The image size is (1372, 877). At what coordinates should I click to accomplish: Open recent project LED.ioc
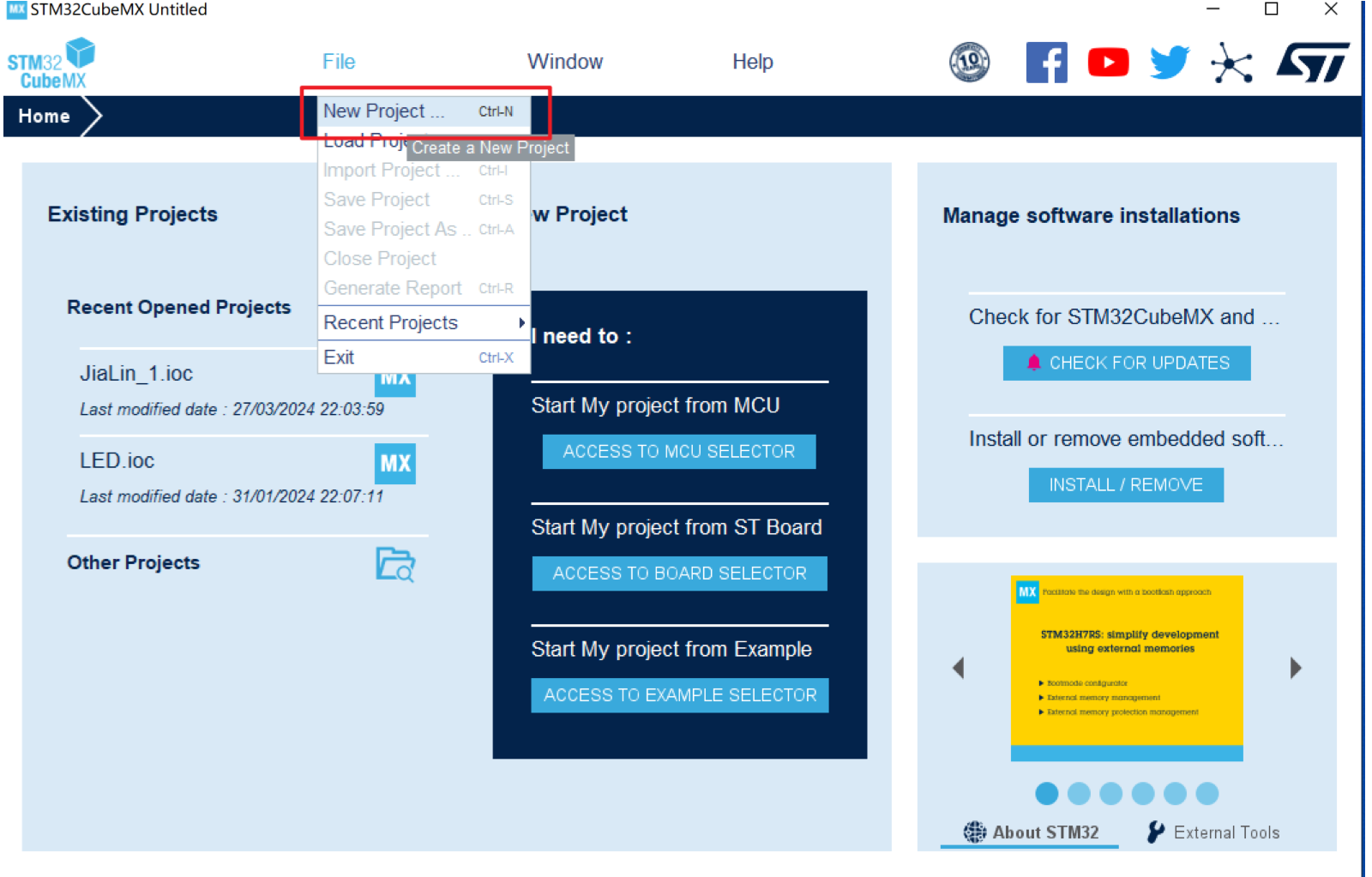[117, 461]
